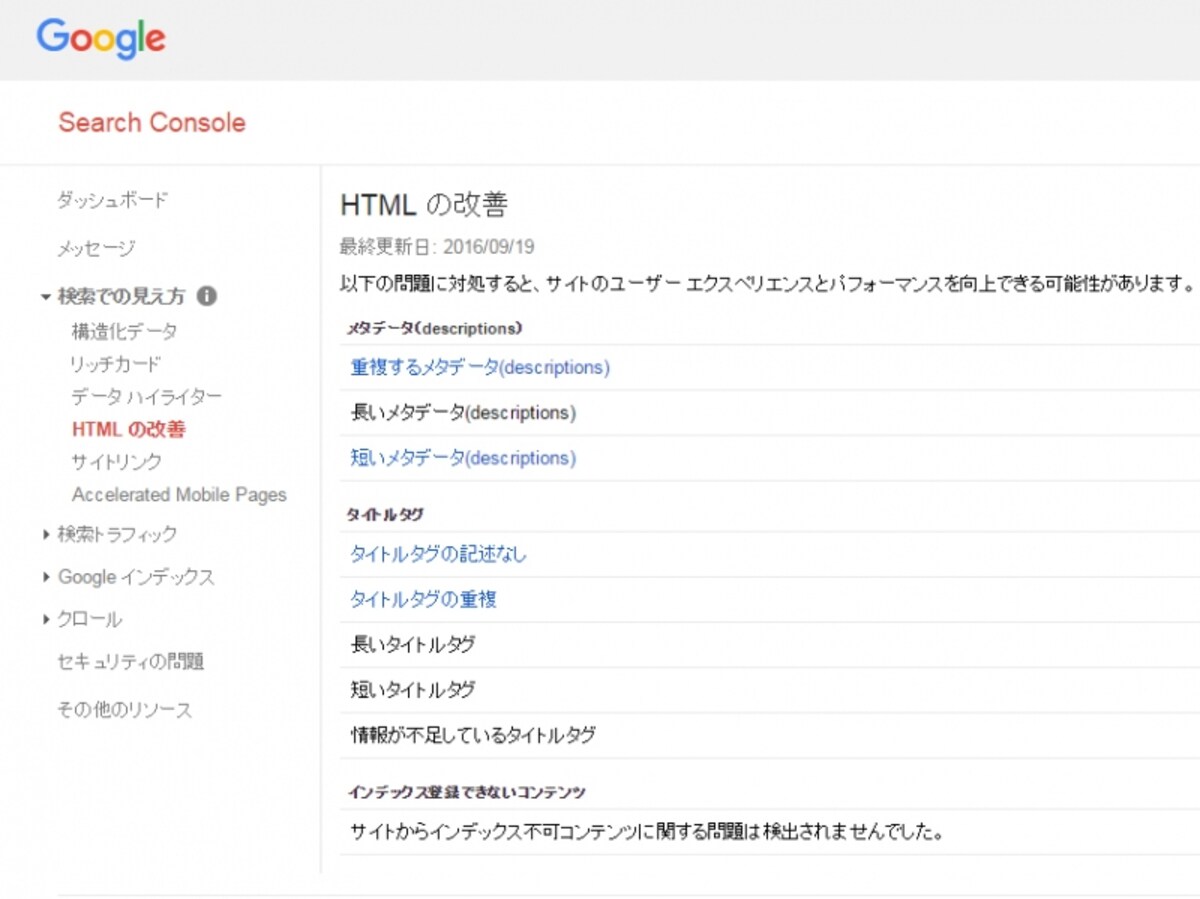Open the タイトルタグの重複 link

point(423,599)
